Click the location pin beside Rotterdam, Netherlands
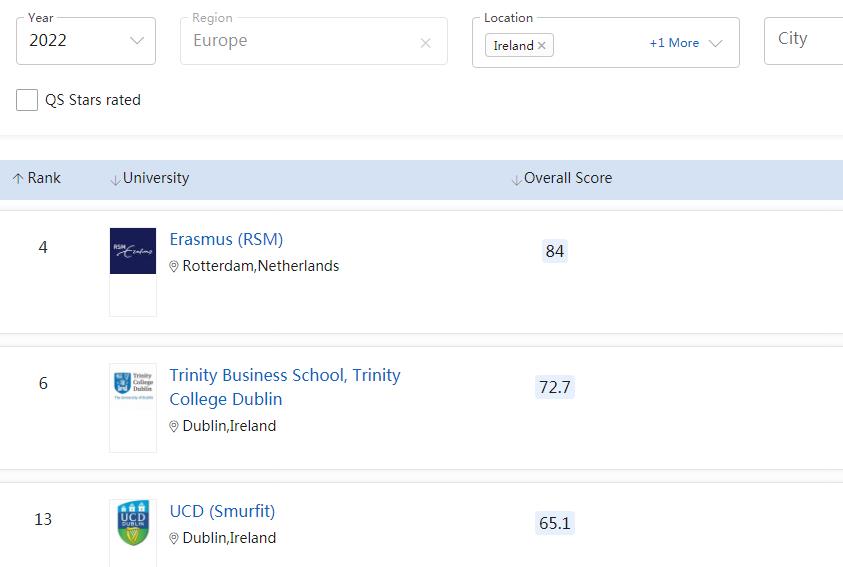The image size is (843, 567). [174, 267]
